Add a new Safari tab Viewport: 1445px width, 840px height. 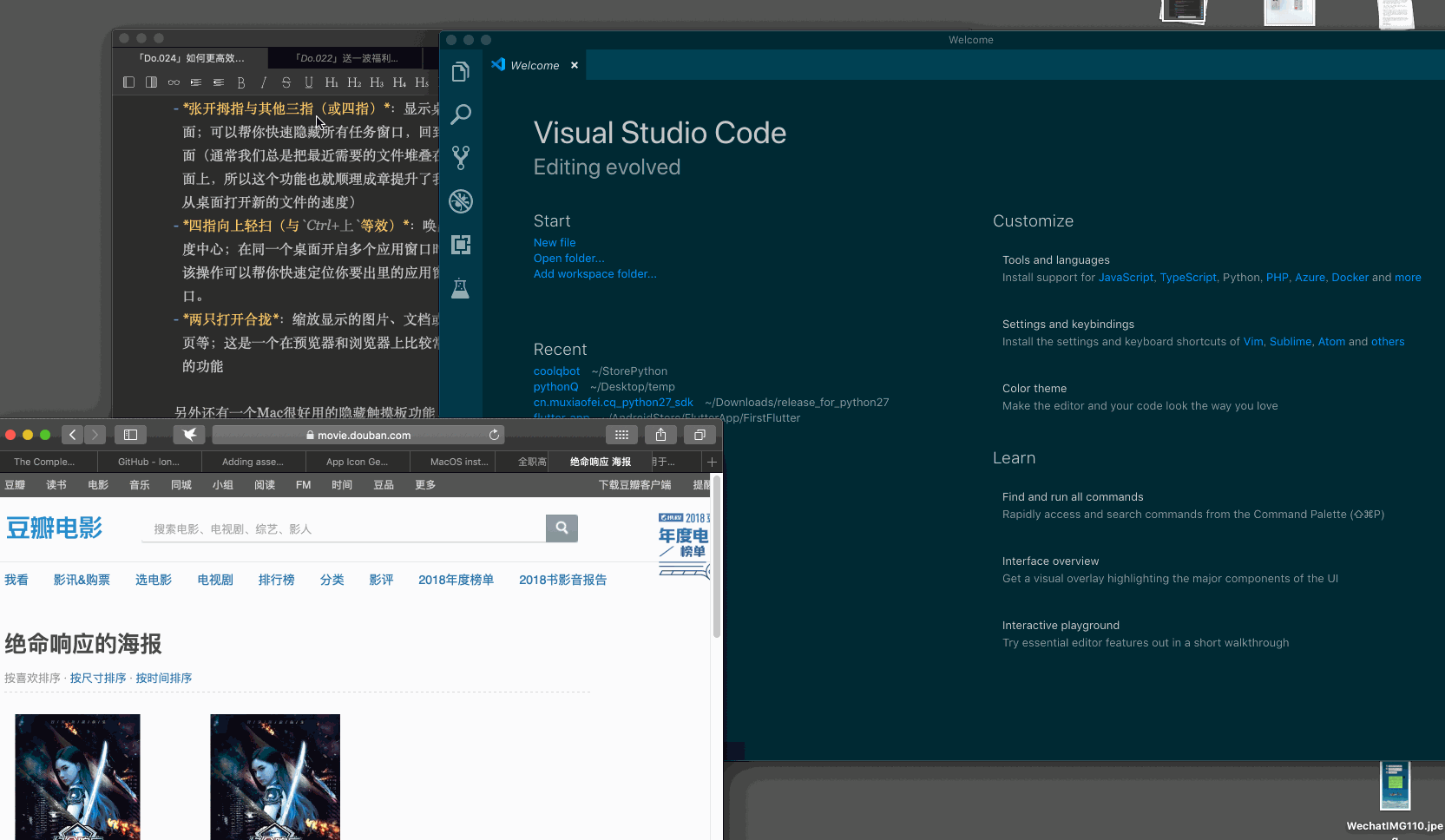tap(712, 462)
